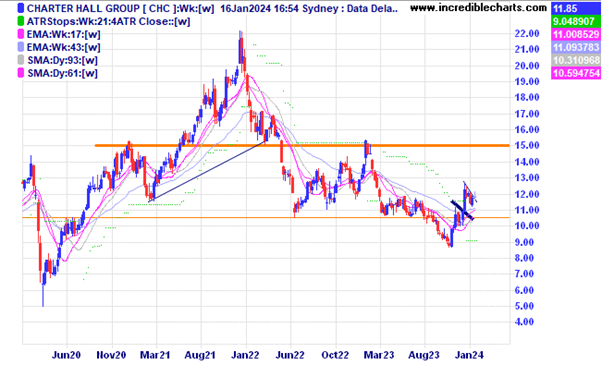Click the 10.310968 SMA value box
This screenshot has width=602, height=365.
click(576, 60)
